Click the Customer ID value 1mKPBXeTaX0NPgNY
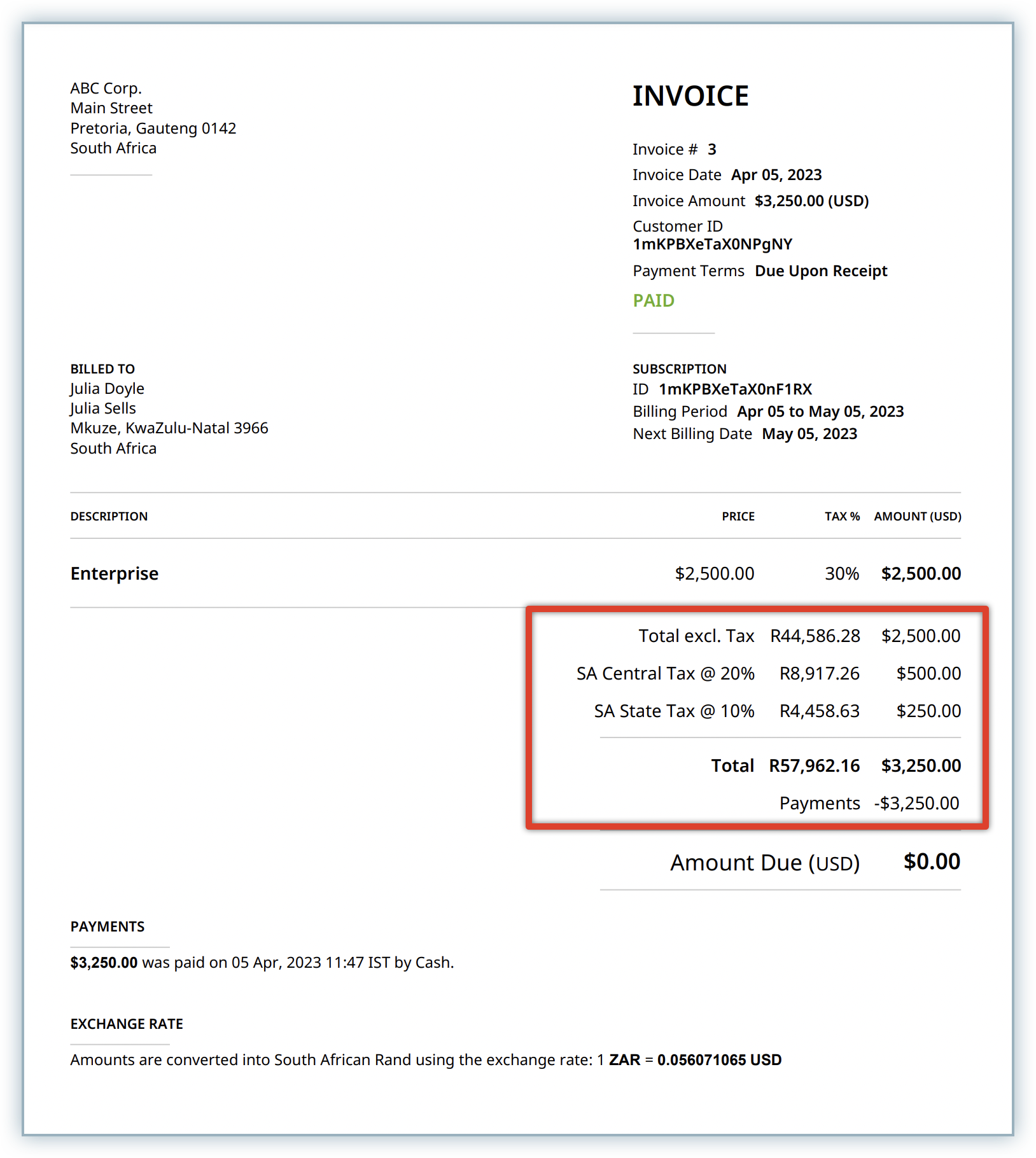This screenshot has width=1036, height=1158. [712, 244]
